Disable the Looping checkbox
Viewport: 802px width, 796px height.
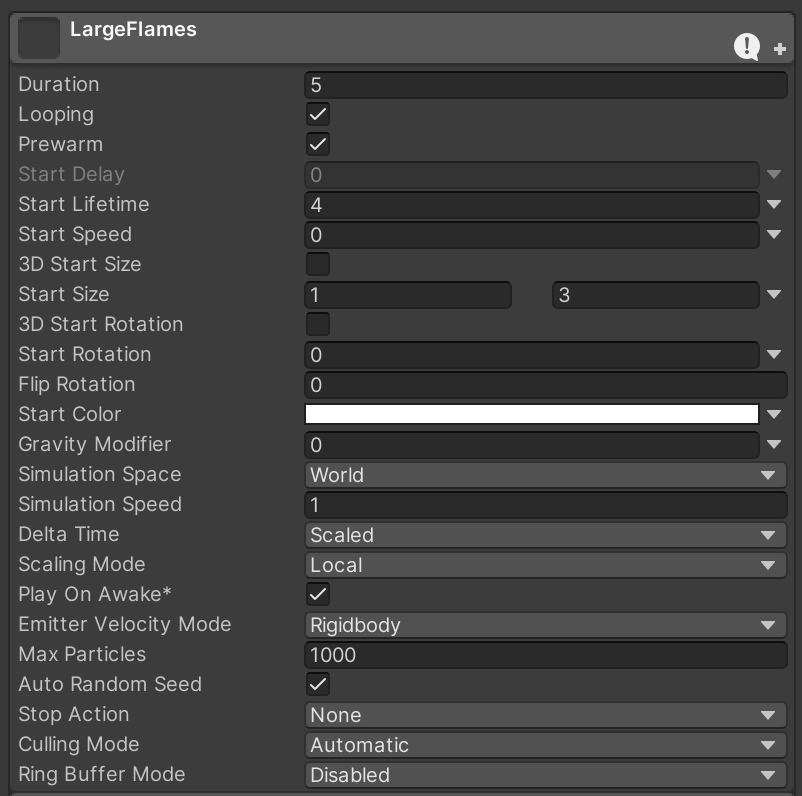point(317,115)
